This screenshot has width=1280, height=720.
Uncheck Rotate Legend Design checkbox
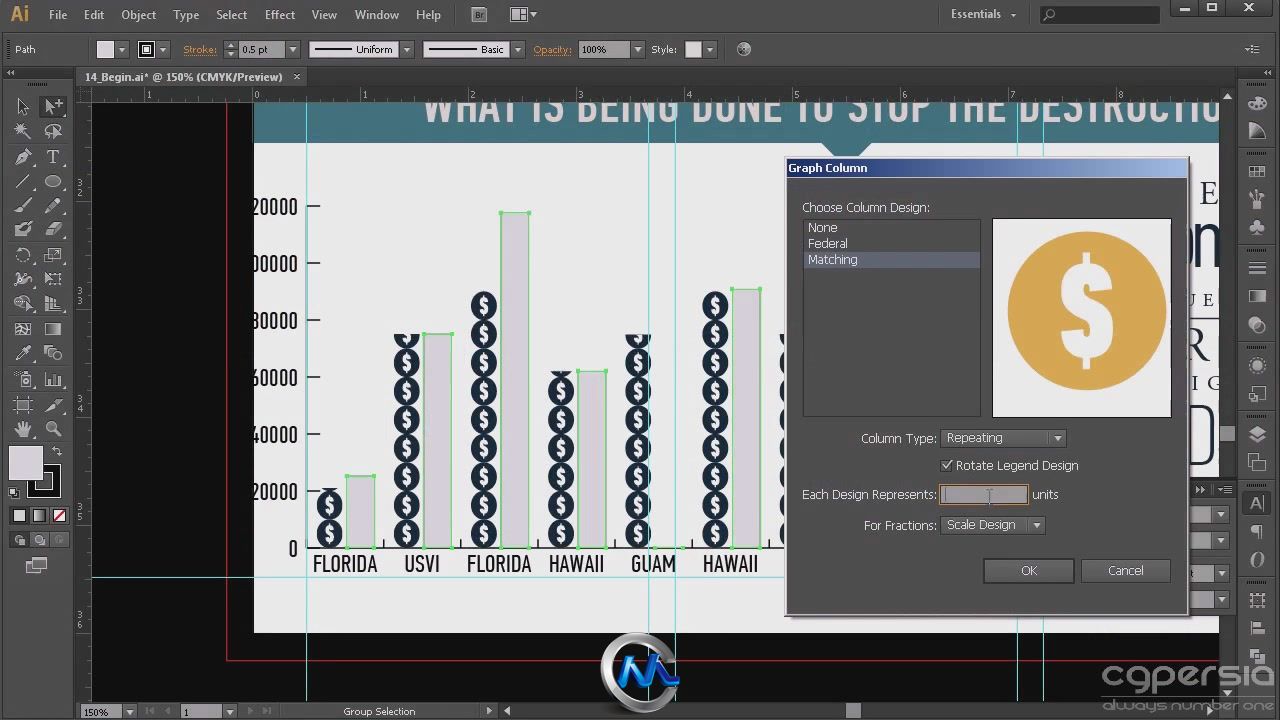pyautogui.click(x=947, y=465)
